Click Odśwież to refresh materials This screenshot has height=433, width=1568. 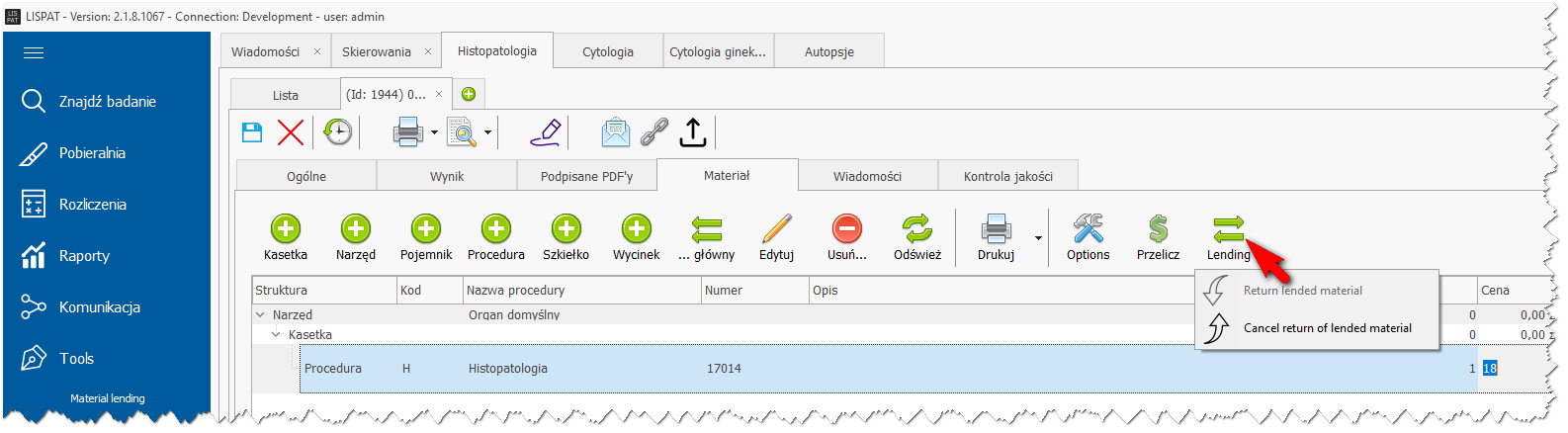[x=916, y=237]
